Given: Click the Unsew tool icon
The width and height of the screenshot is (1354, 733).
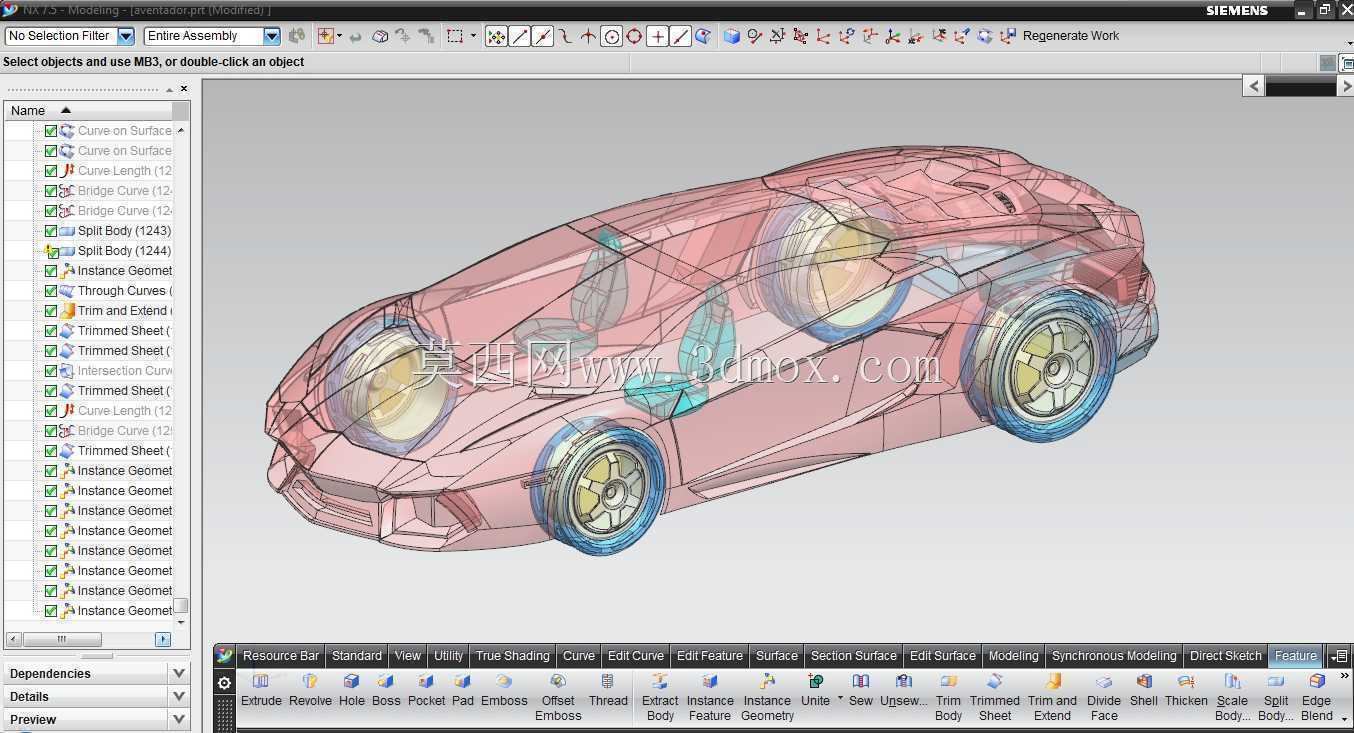Looking at the screenshot, I should tap(904, 690).
